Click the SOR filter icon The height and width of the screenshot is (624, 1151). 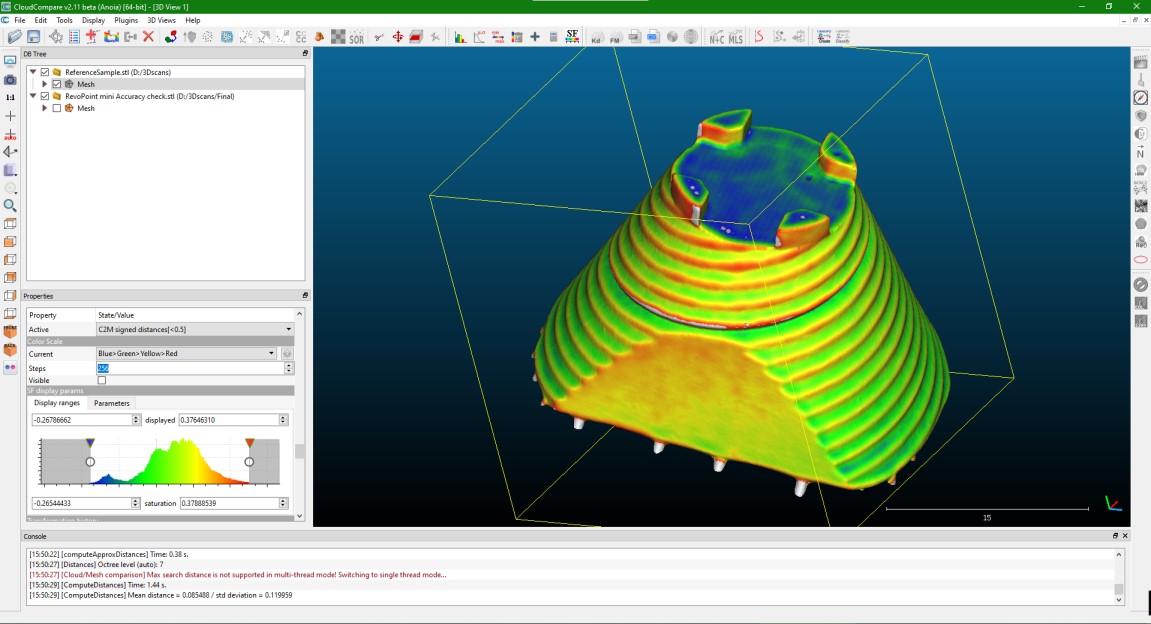(356, 38)
